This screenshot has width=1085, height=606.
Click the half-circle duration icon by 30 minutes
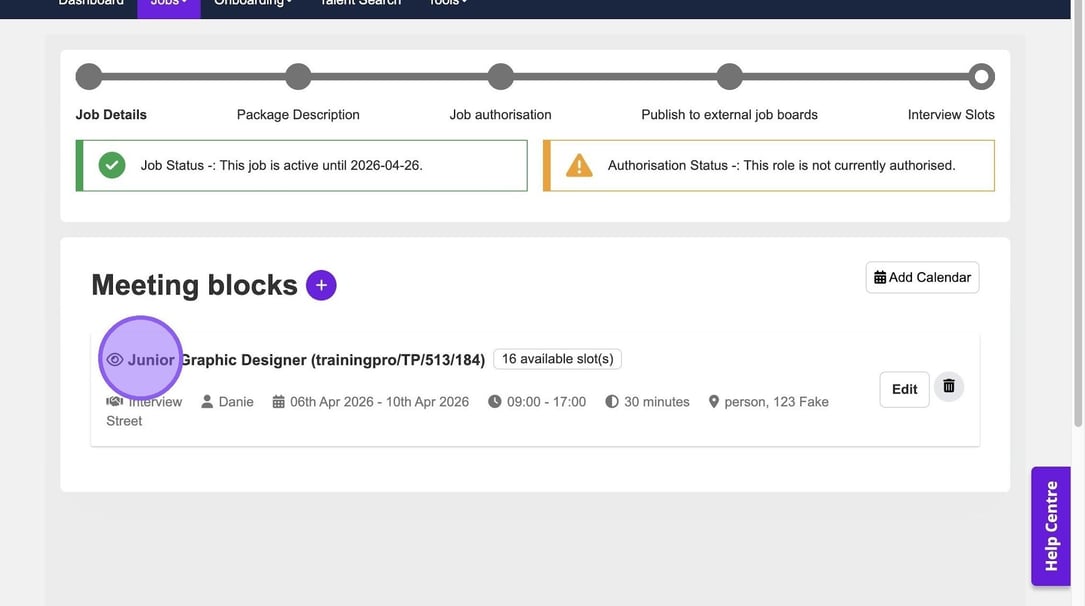pyautogui.click(x=612, y=402)
